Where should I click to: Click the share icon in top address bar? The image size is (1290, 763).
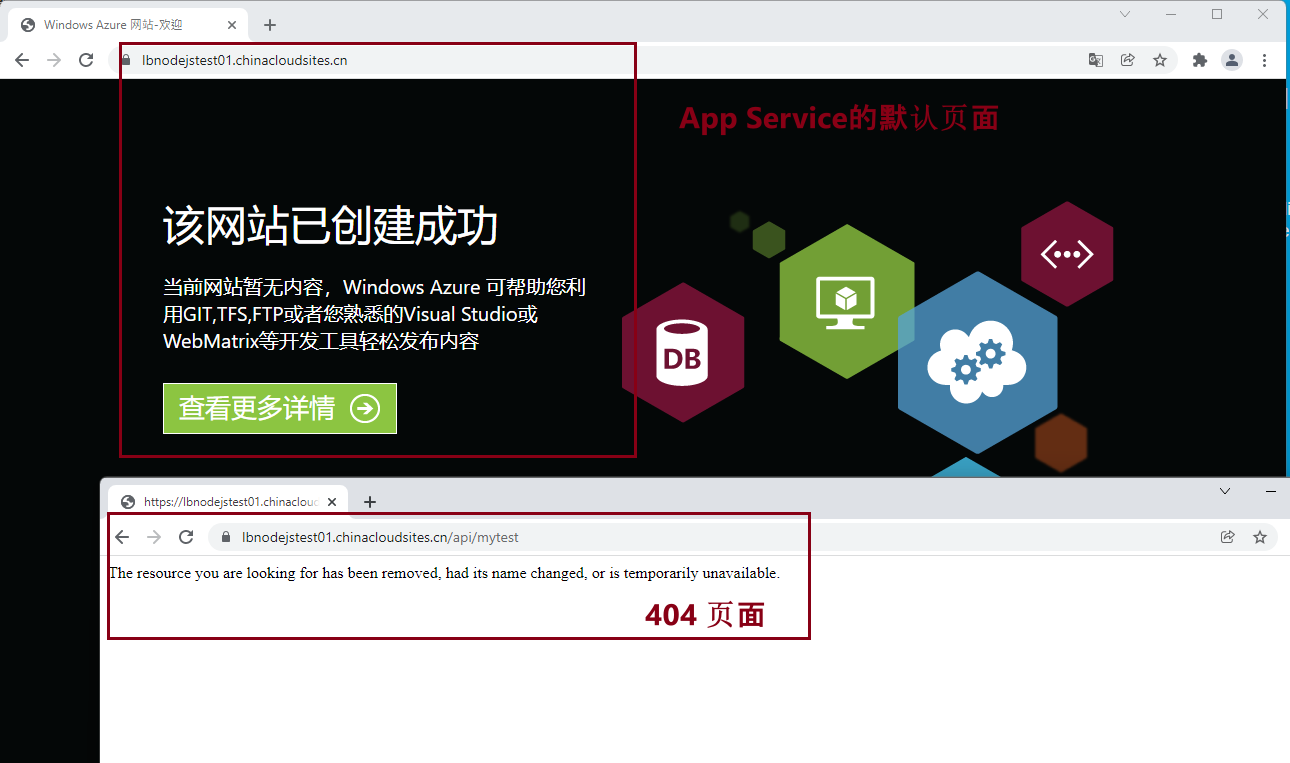click(1128, 60)
